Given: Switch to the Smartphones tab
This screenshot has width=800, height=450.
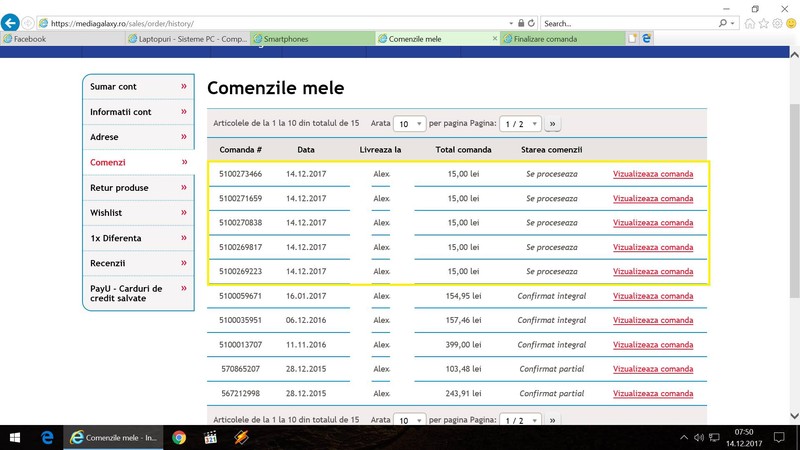Looking at the screenshot, I should tap(313, 39).
